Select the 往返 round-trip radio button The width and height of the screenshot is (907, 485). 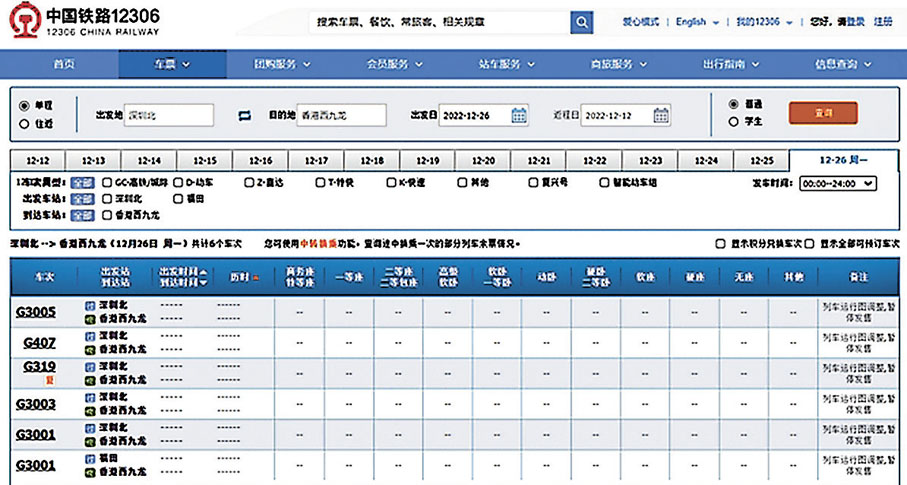coord(24,124)
